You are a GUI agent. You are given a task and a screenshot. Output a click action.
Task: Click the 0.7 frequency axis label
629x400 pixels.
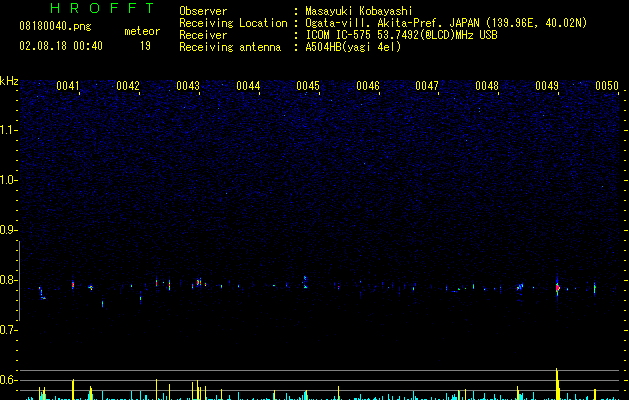click(x=8, y=330)
